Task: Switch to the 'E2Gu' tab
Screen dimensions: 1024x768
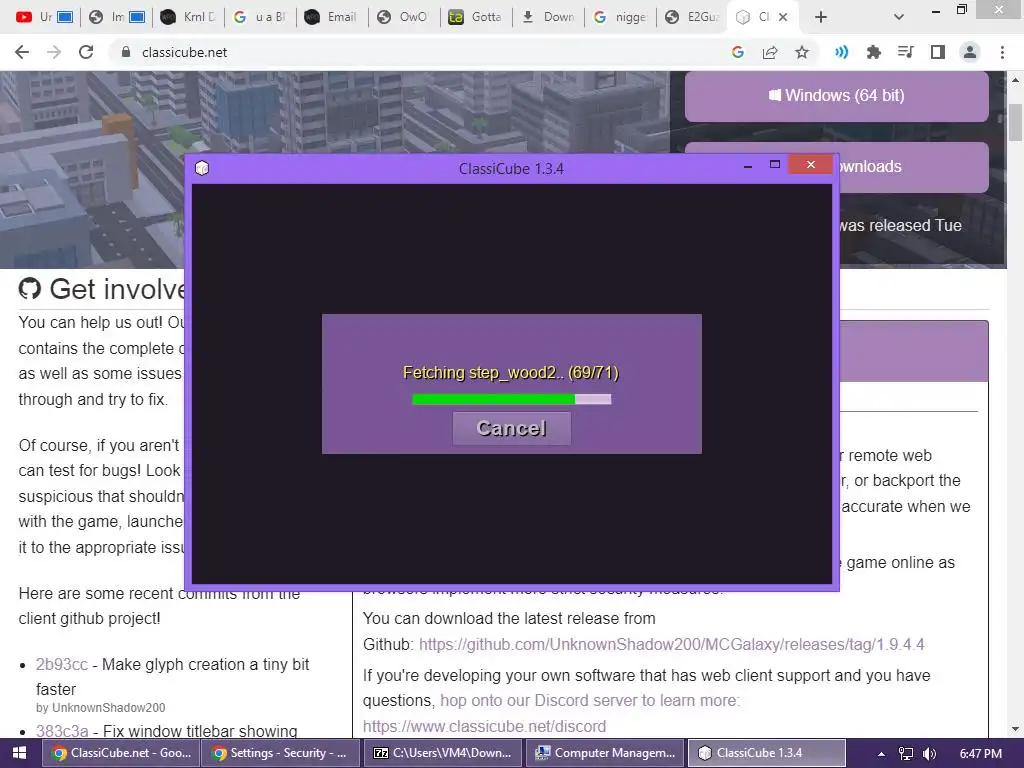Action: (x=691, y=17)
